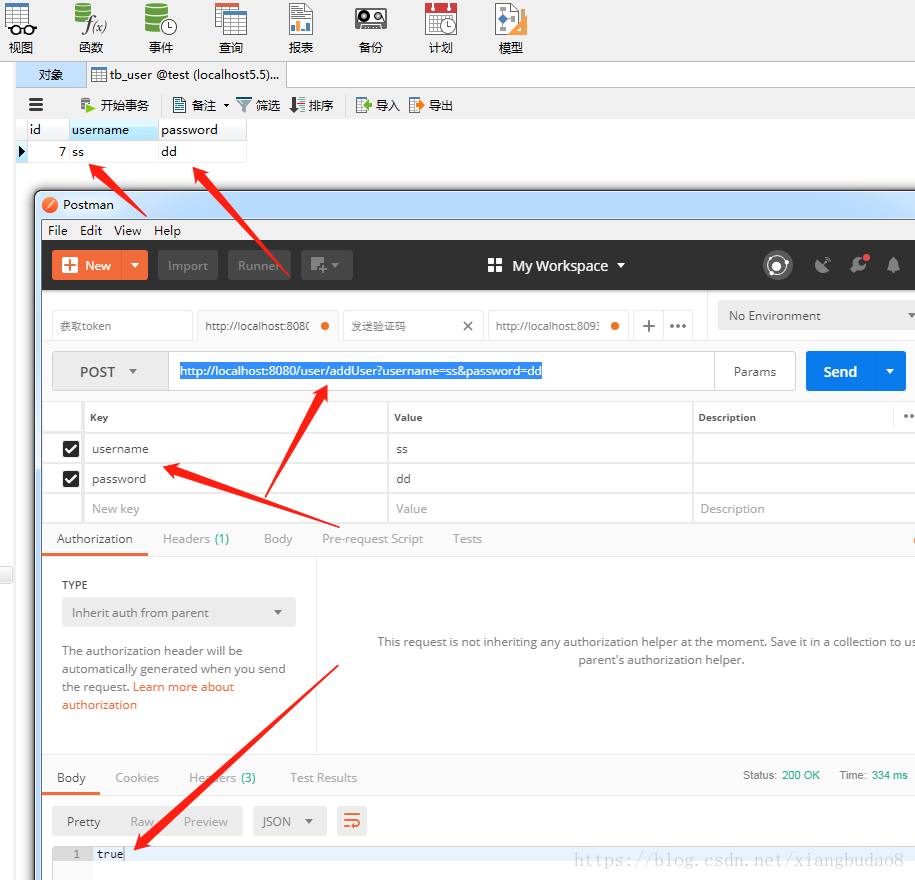
Task: Select the 'ss' username cell in tb_user
Action: [114, 152]
